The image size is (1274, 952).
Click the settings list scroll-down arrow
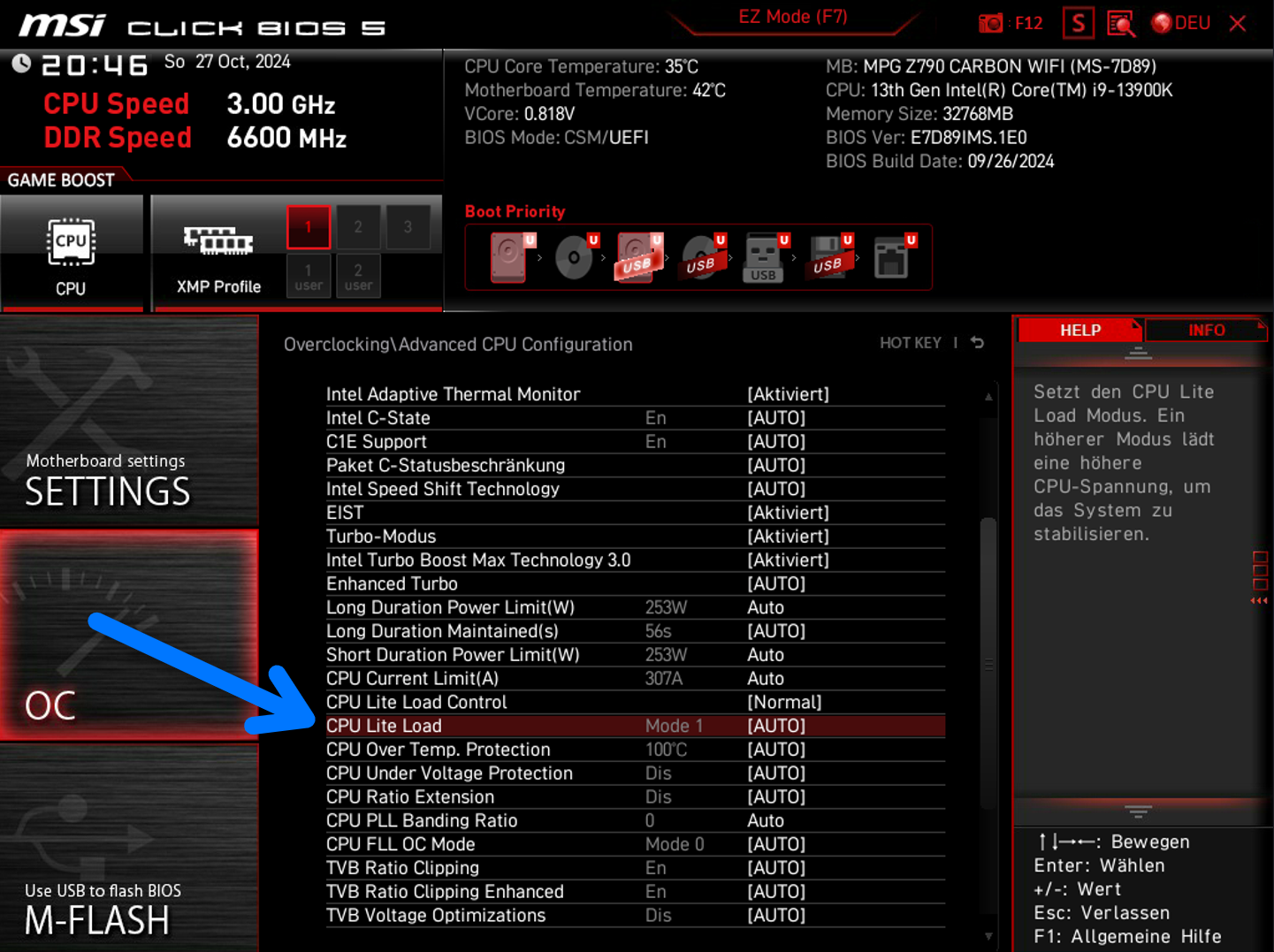tap(988, 936)
